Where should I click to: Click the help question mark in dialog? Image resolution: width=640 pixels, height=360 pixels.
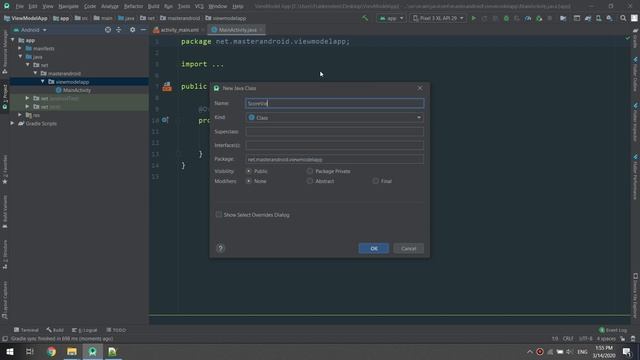click(x=220, y=248)
